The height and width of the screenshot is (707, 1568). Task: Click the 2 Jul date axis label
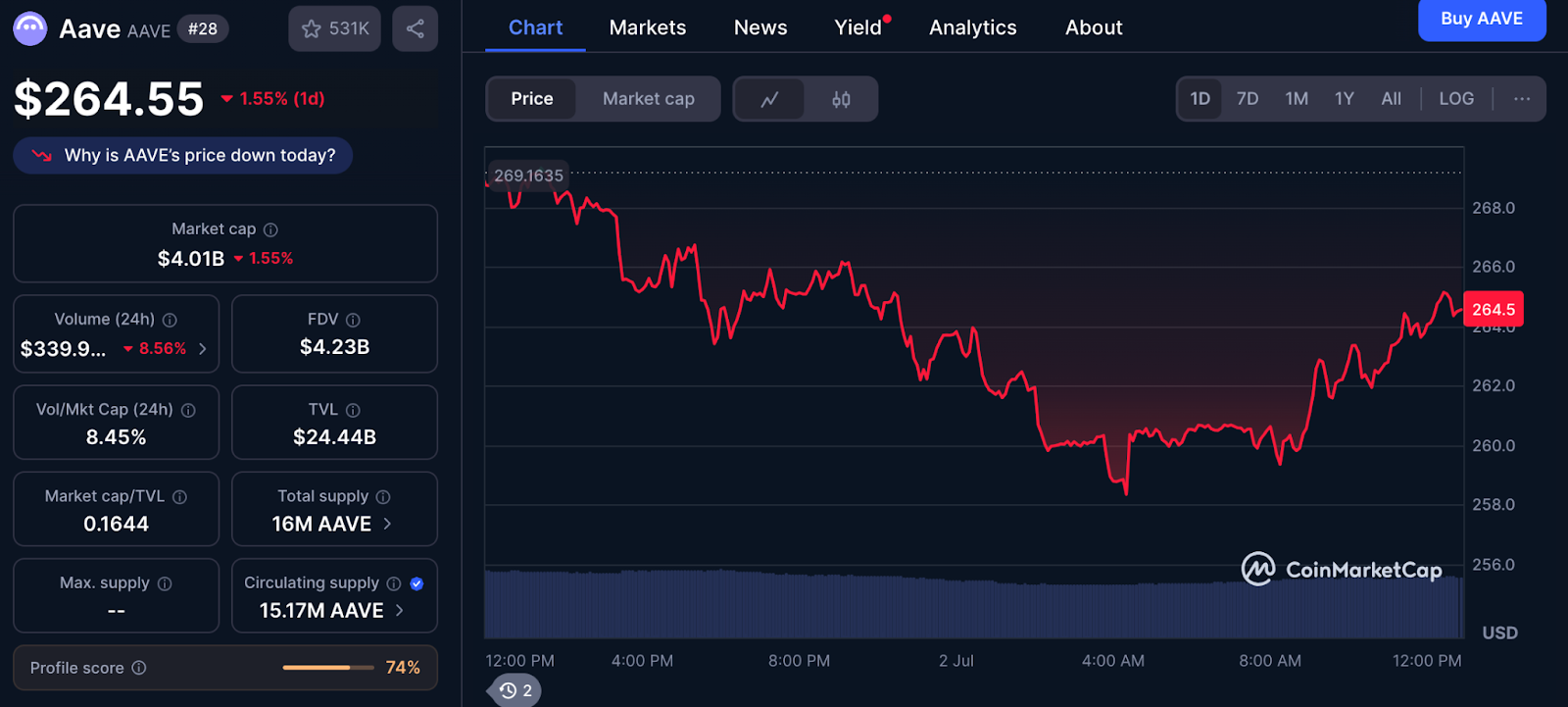(956, 661)
